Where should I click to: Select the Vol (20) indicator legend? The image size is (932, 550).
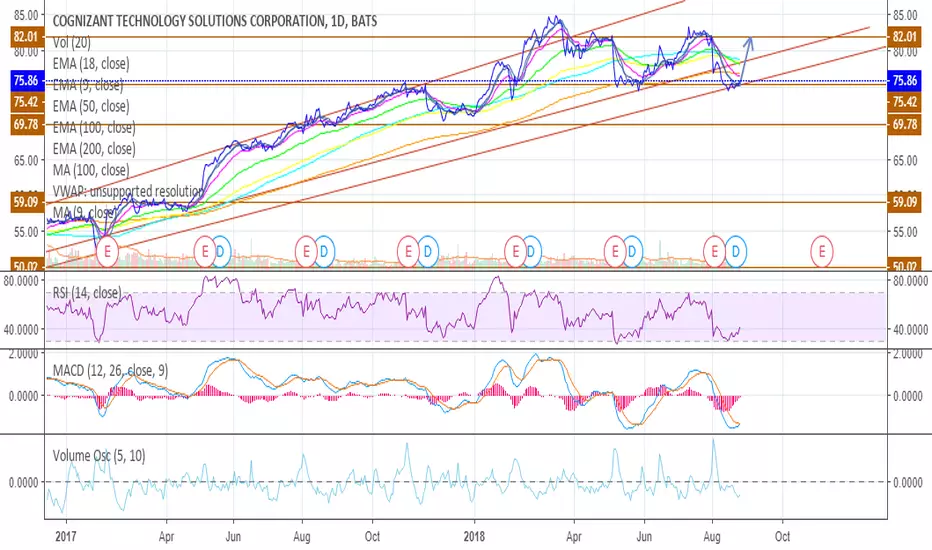(x=71, y=42)
